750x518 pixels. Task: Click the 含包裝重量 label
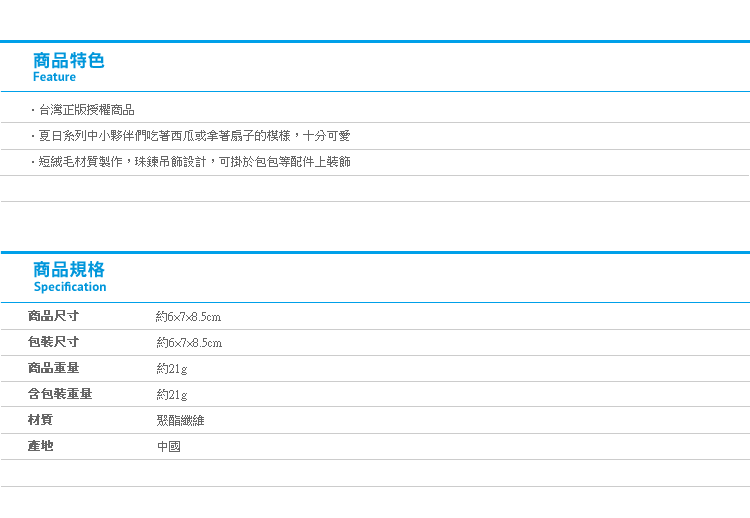coord(60,394)
